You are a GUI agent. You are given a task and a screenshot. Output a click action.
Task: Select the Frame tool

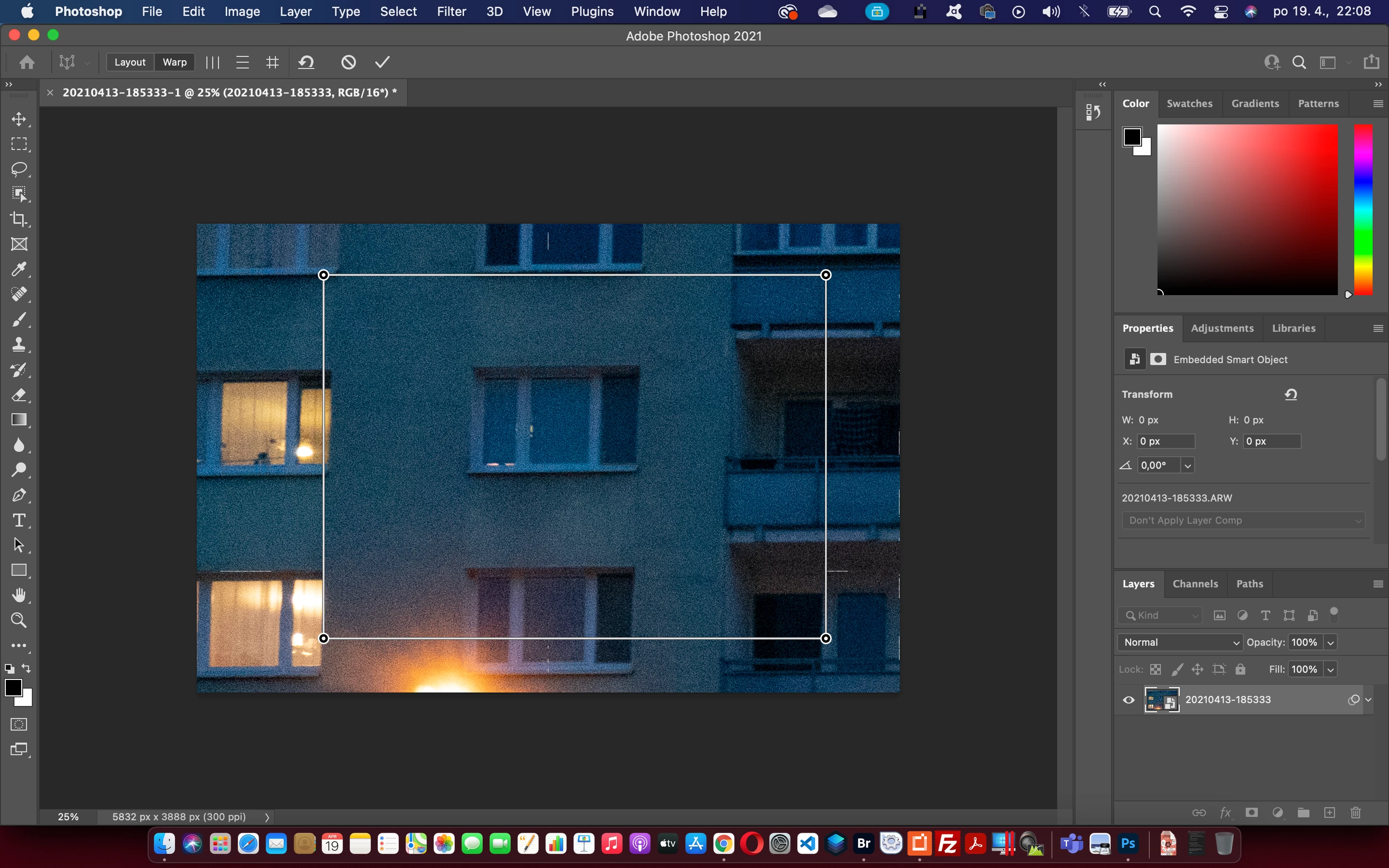pyautogui.click(x=19, y=244)
